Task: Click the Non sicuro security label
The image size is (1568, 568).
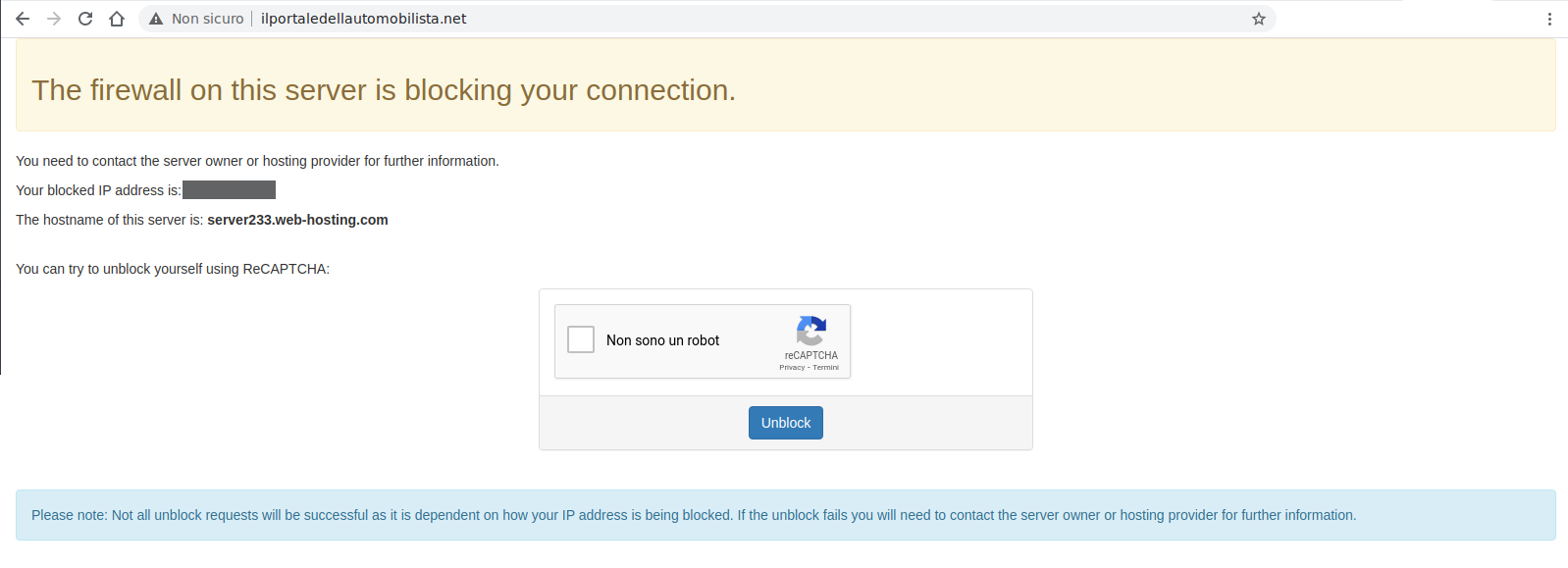Action: pyautogui.click(x=208, y=19)
